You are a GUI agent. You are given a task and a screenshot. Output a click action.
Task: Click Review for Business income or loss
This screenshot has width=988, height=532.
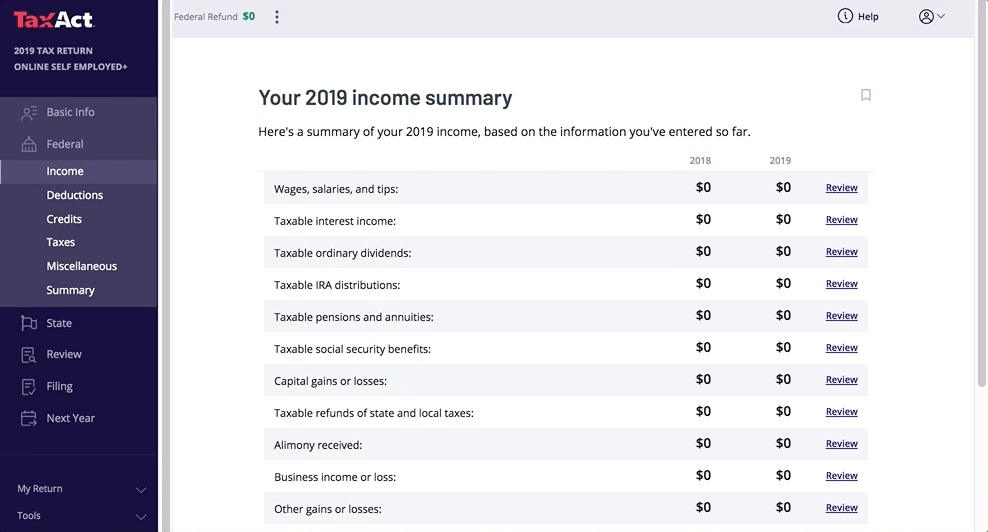click(x=841, y=476)
